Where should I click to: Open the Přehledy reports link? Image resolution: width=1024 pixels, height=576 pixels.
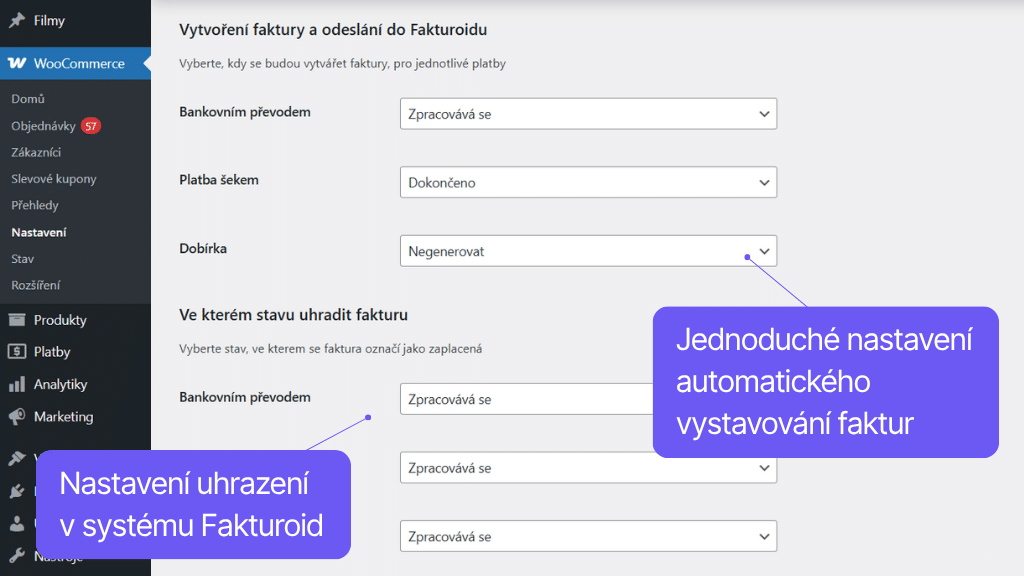(35, 205)
